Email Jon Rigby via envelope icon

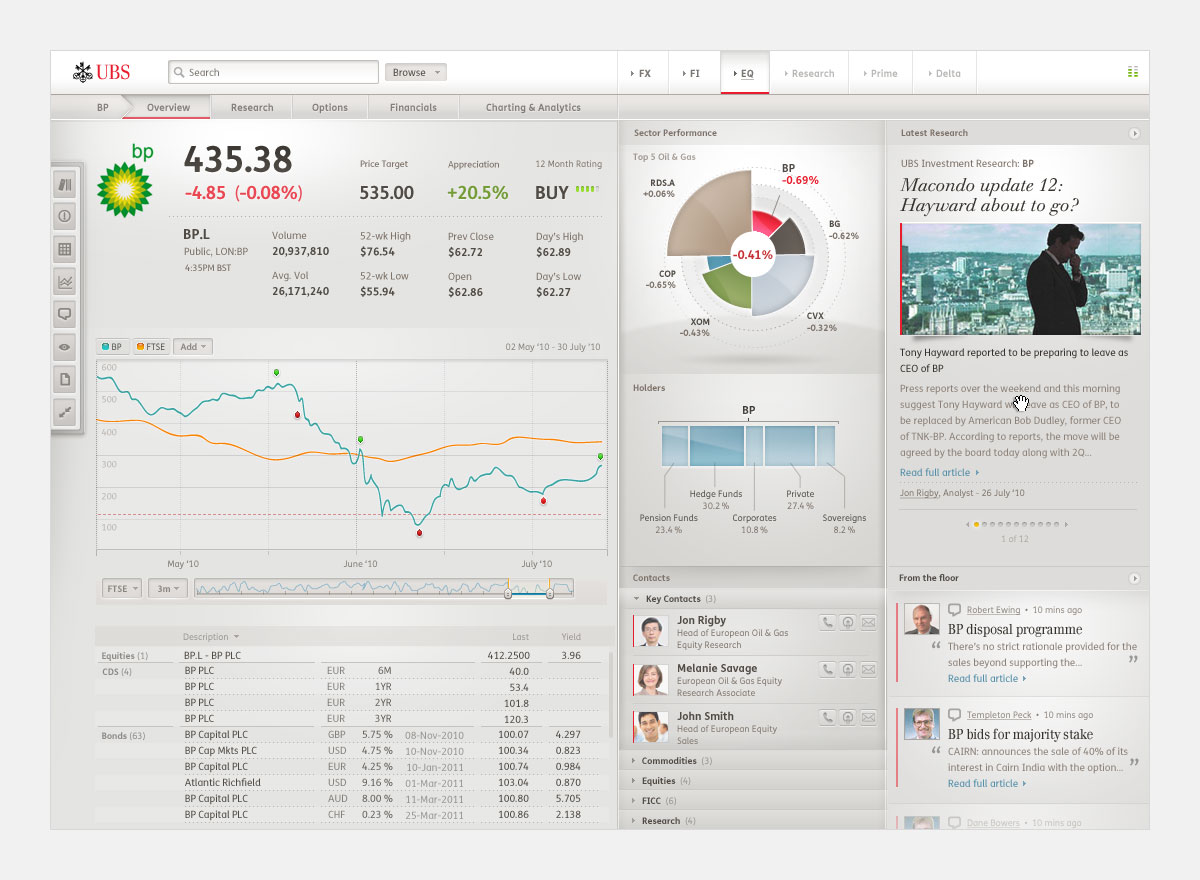868,622
